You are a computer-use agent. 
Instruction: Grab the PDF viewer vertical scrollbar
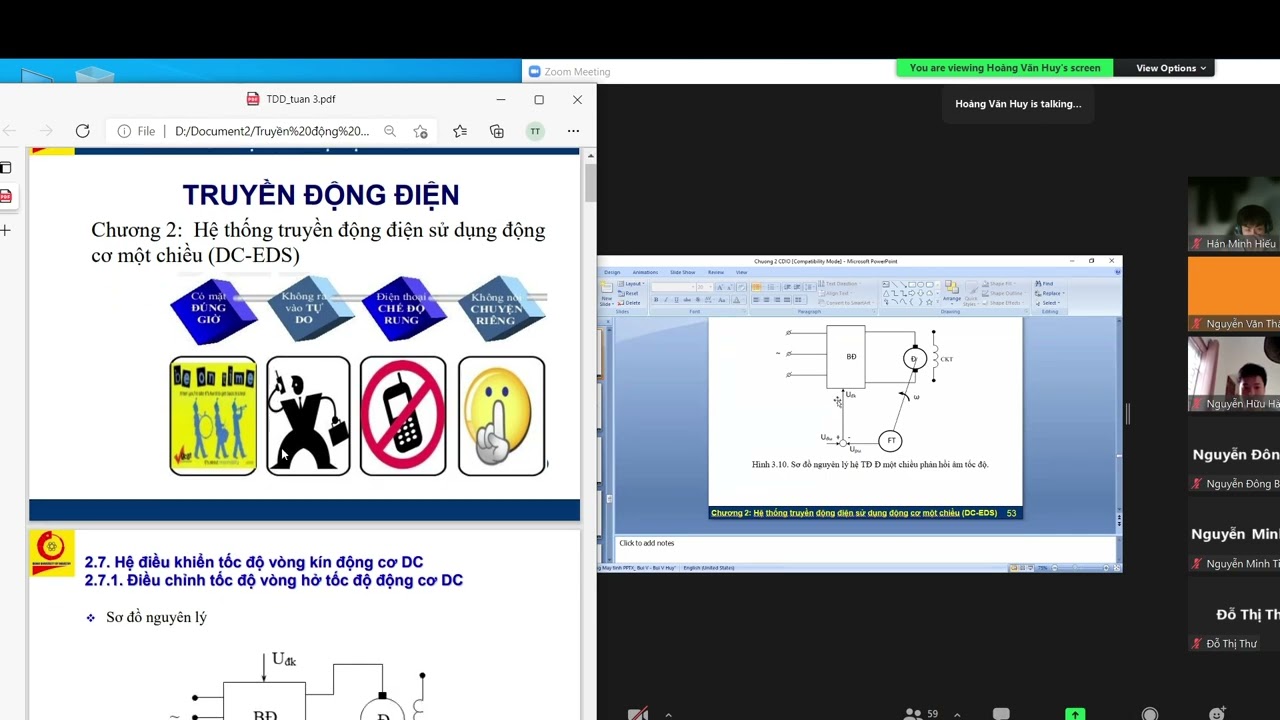click(x=591, y=185)
